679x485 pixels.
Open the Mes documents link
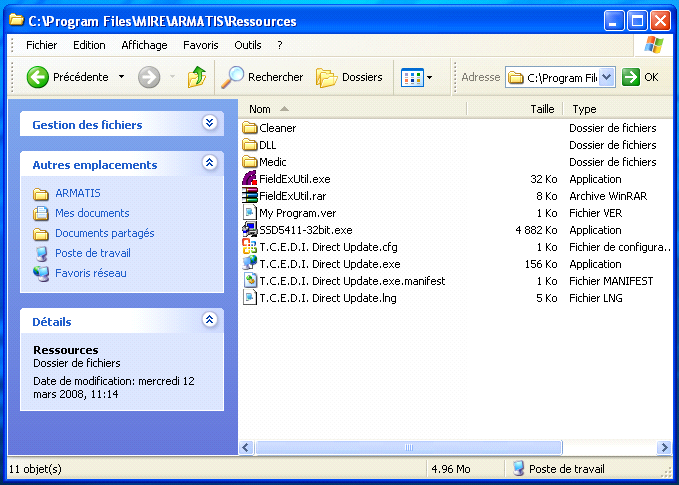(92, 213)
